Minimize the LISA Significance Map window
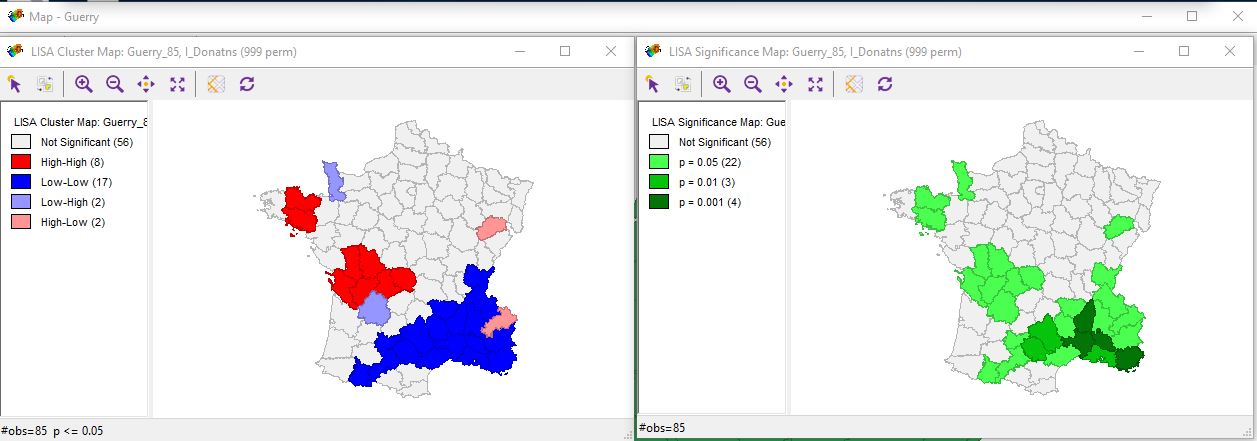 pos(1138,50)
